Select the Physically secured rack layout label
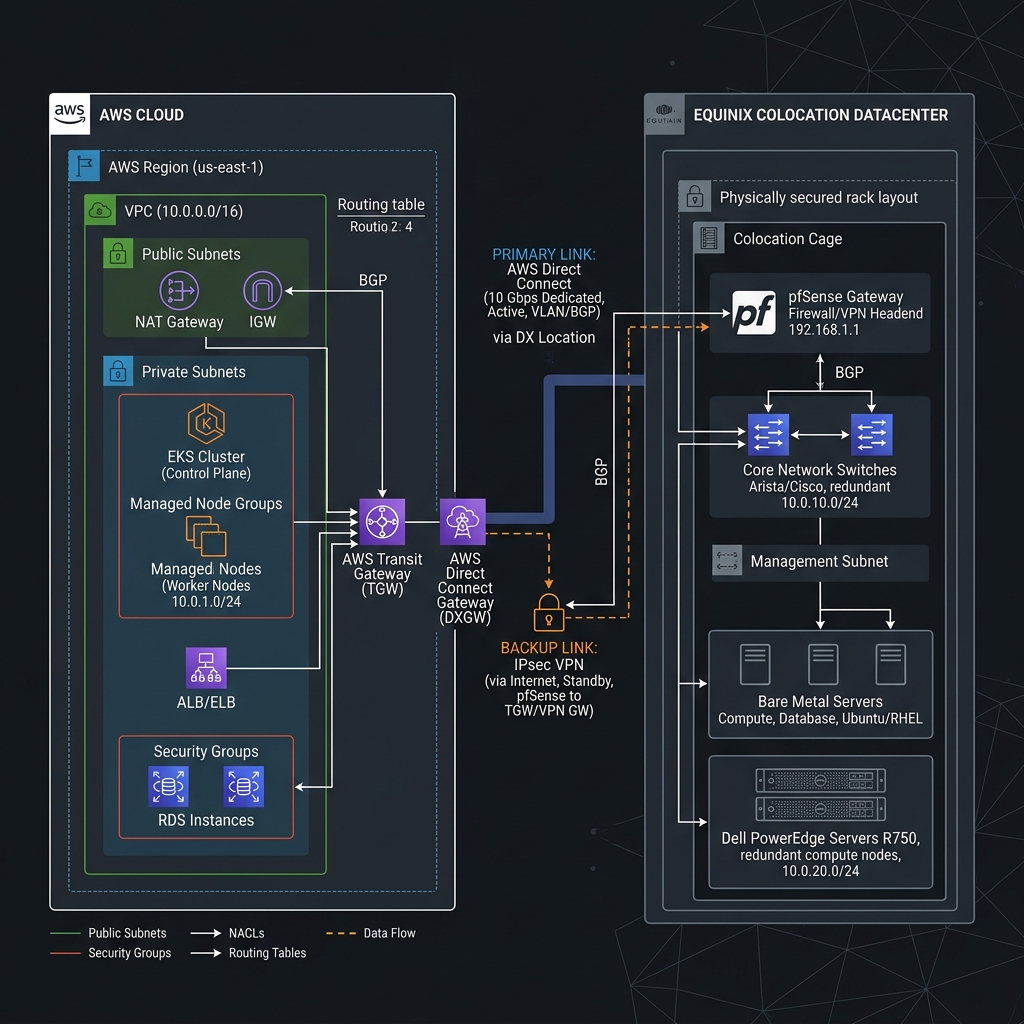 (819, 197)
